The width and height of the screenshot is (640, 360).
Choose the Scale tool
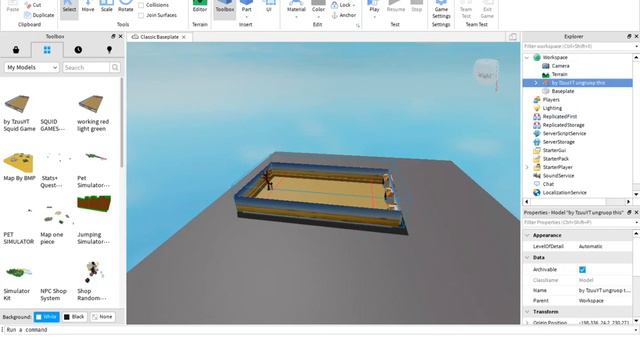tap(107, 8)
